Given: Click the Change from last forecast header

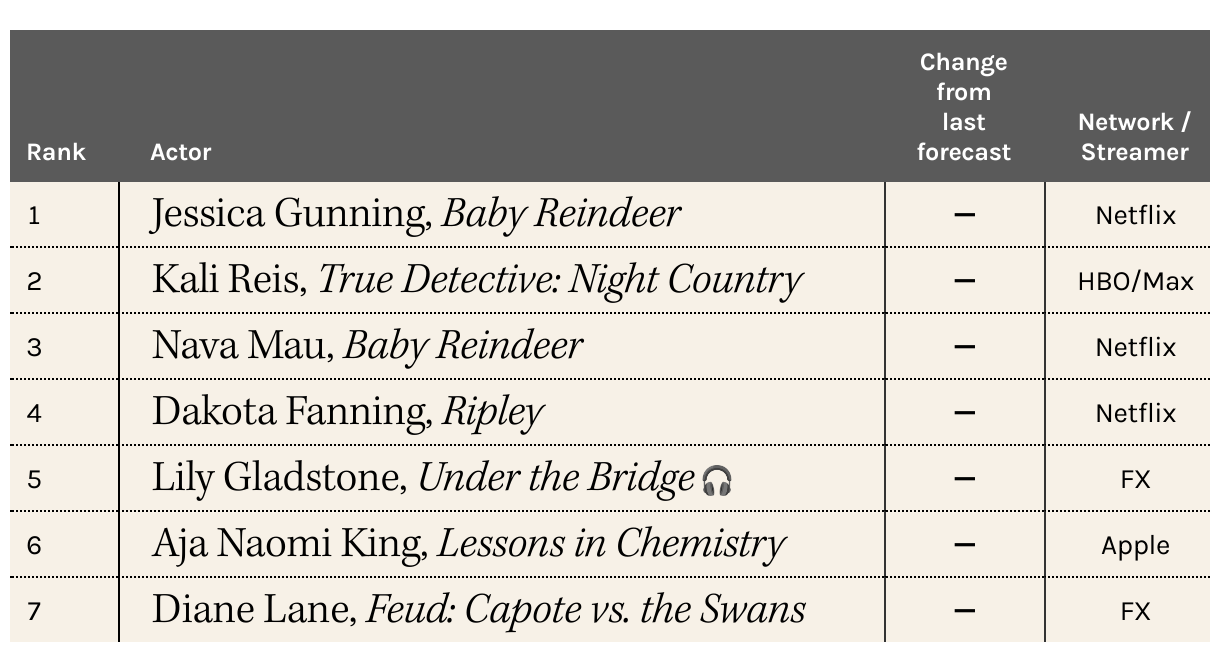Looking at the screenshot, I should click(964, 107).
